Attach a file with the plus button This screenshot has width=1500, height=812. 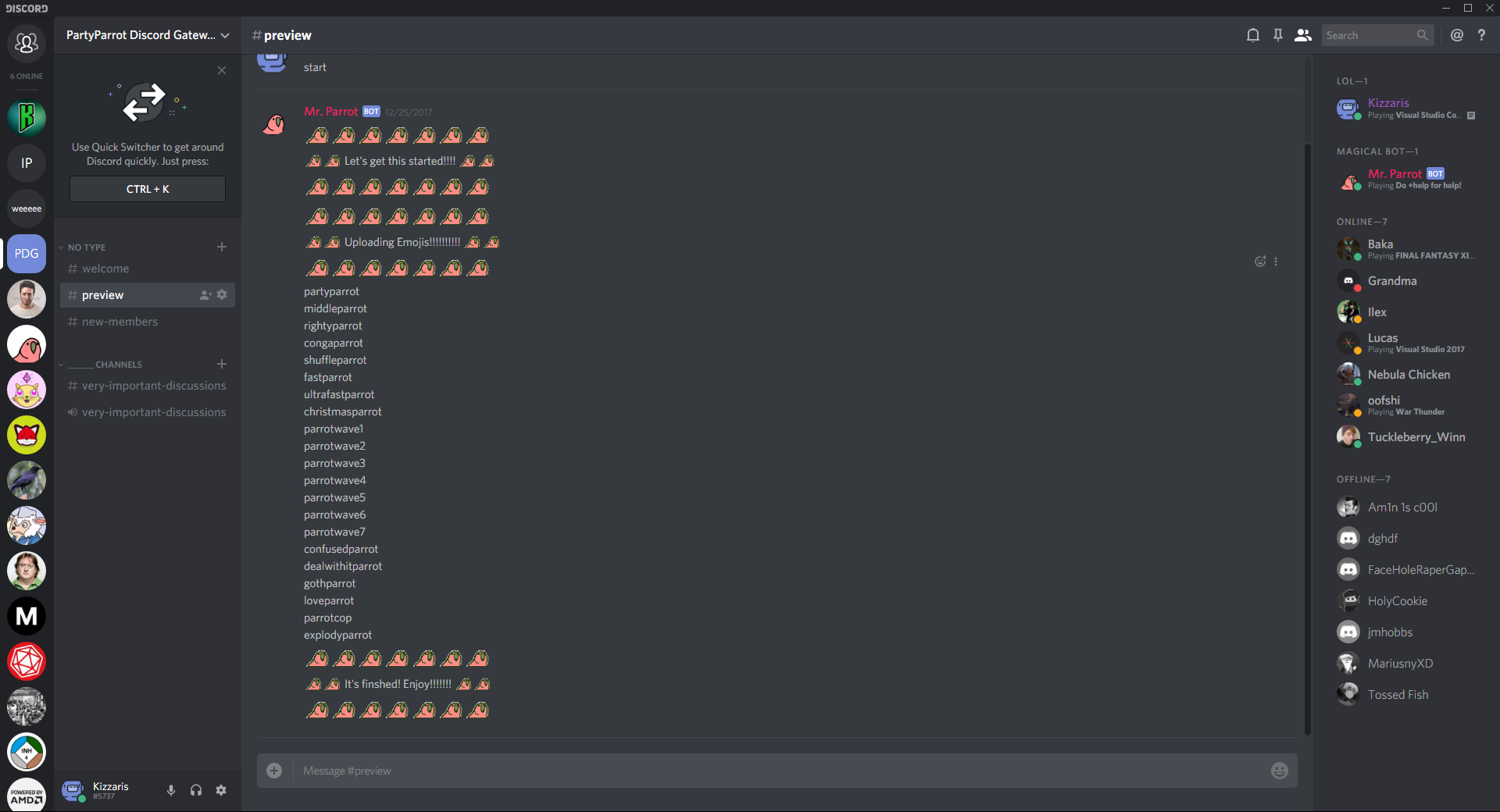pyautogui.click(x=274, y=771)
